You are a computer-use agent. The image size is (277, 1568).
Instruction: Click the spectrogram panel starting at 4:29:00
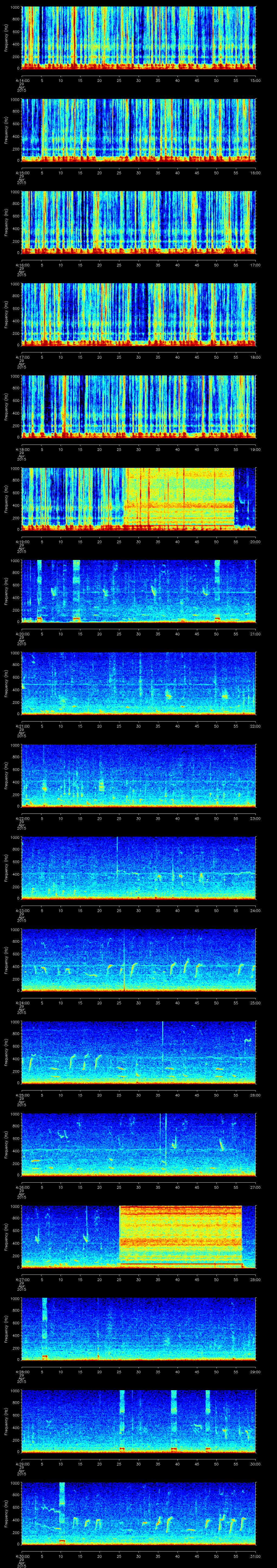[x=139, y=1421]
